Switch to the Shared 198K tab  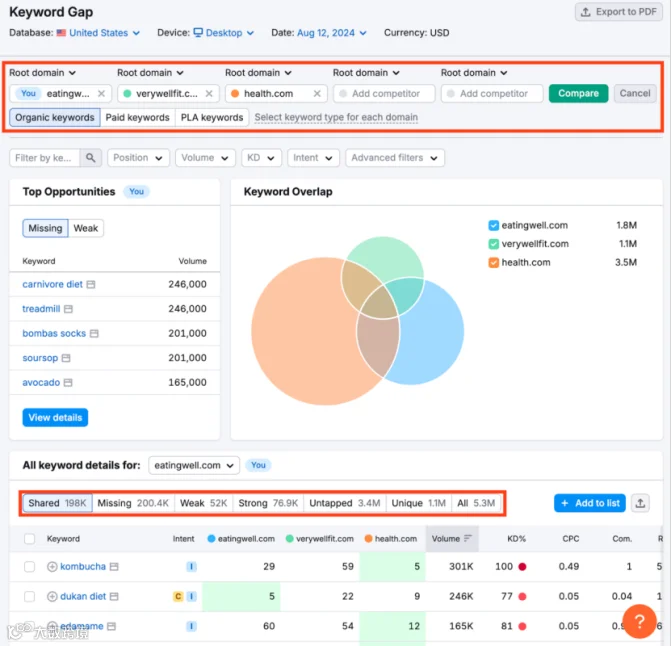(57, 503)
